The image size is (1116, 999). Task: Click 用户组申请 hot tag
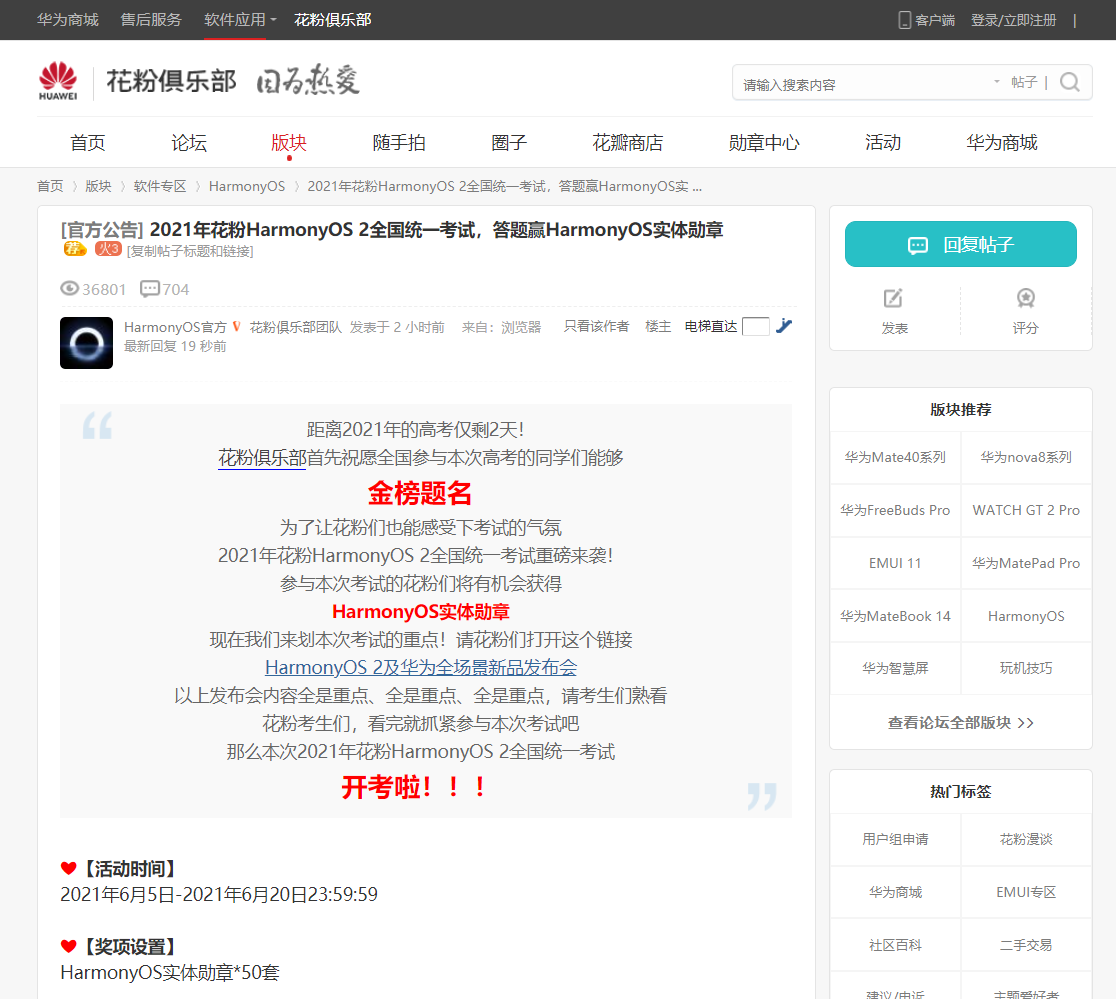click(x=895, y=840)
